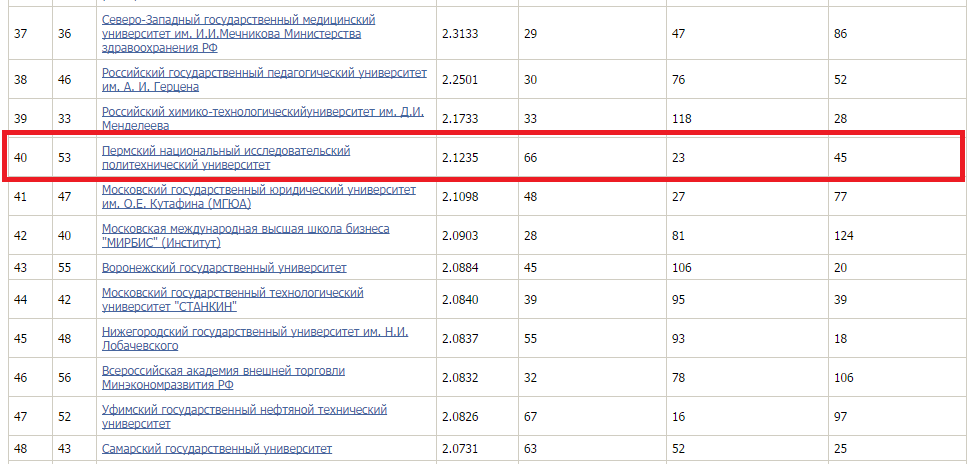Click rank 48 in Самарский row
972x464 pixels.
pyautogui.click(x=20, y=449)
